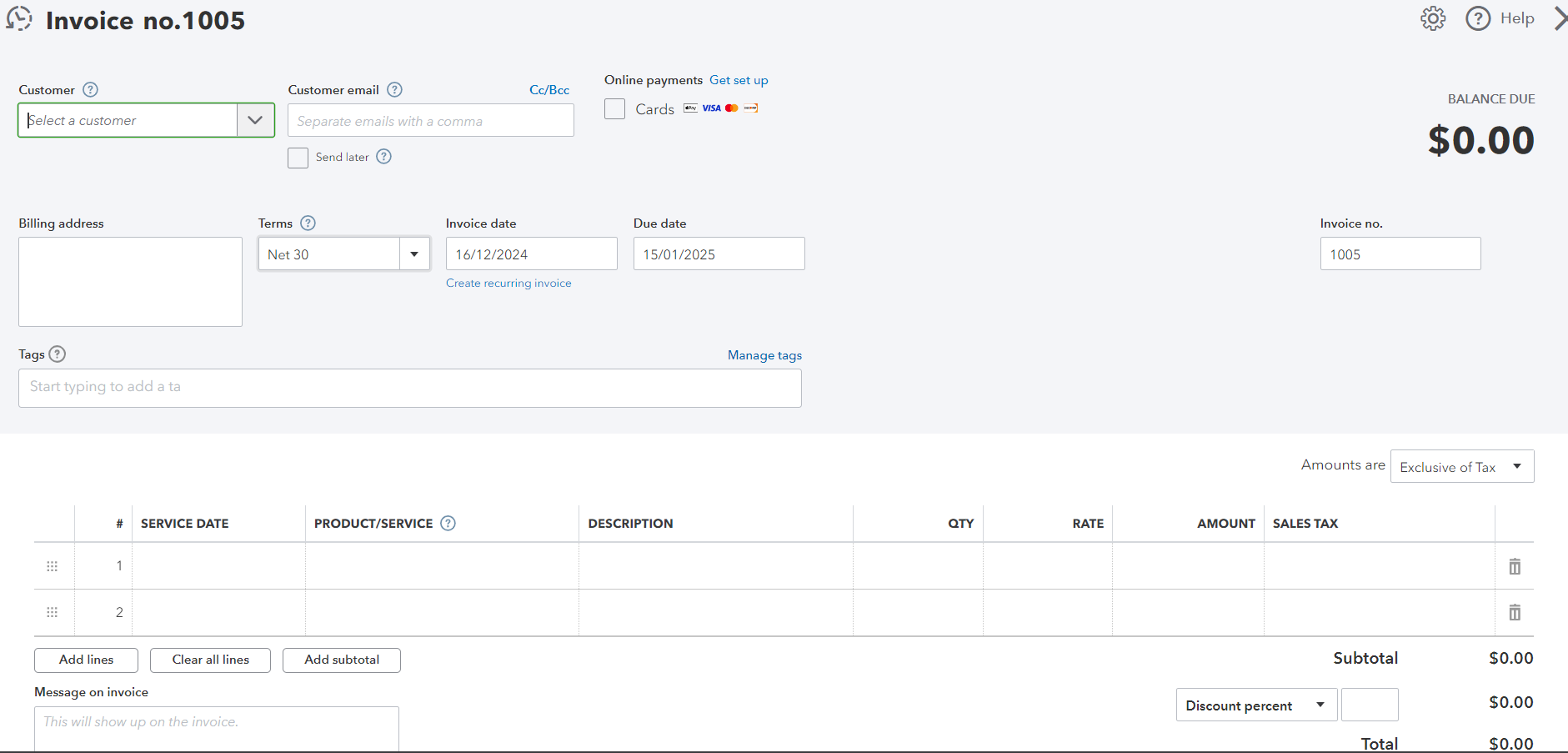Click Service Date cell in line 1
Viewport: 1568px width, 753px height.
pos(218,566)
